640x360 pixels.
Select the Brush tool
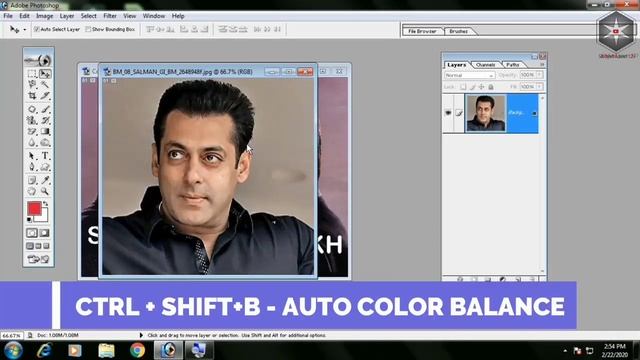45,109
